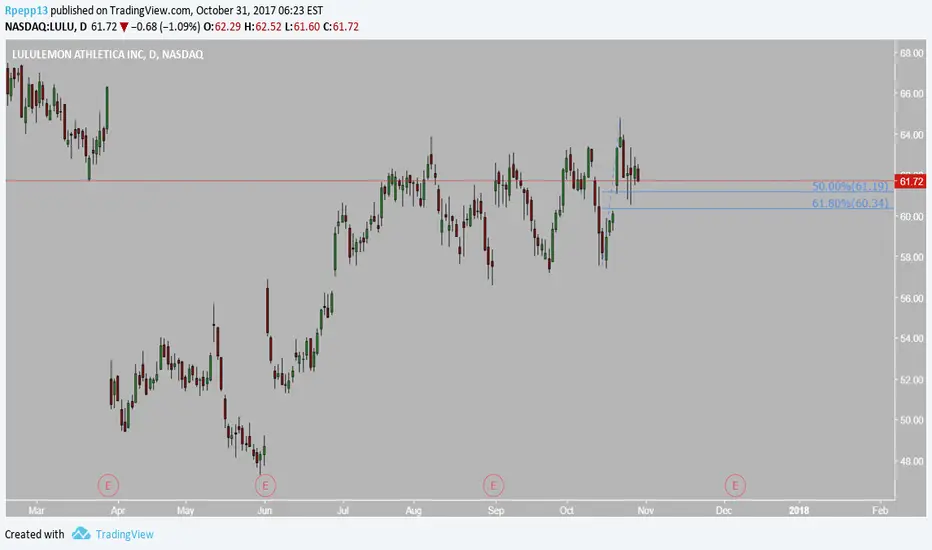Screen dimensions: 932x550
Task: Click the 52.00 price axis label
Action: (912, 379)
